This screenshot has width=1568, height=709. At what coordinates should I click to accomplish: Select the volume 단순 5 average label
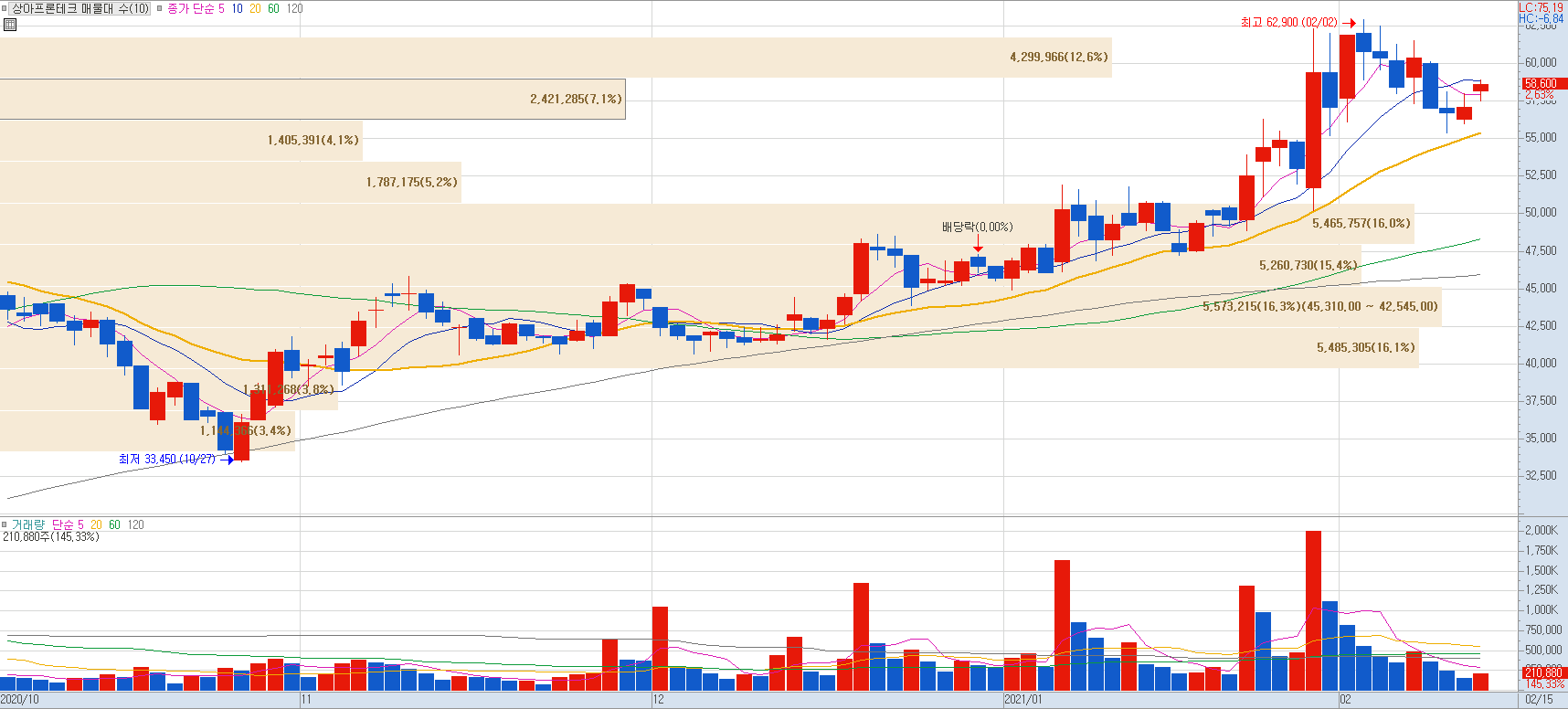(68, 524)
